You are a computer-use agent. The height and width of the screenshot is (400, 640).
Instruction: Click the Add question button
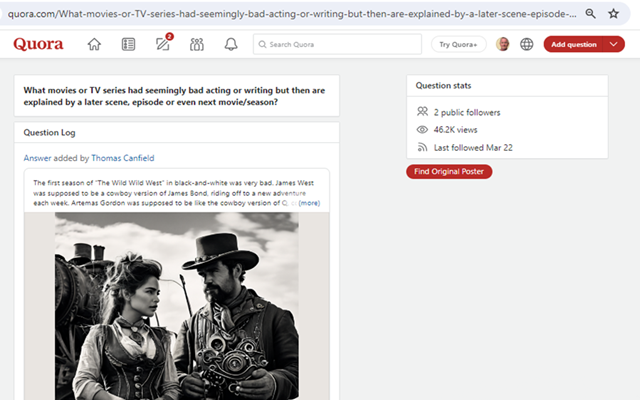pos(574,44)
